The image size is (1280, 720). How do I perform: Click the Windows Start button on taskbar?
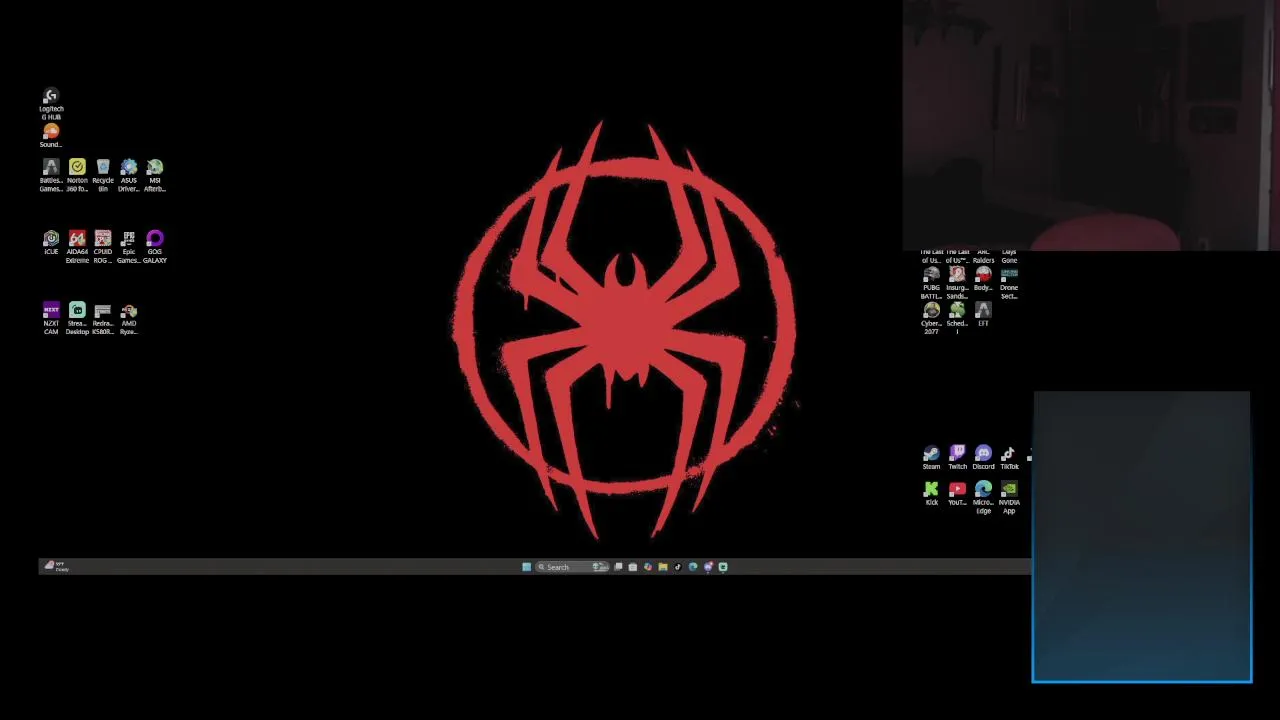pos(527,567)
